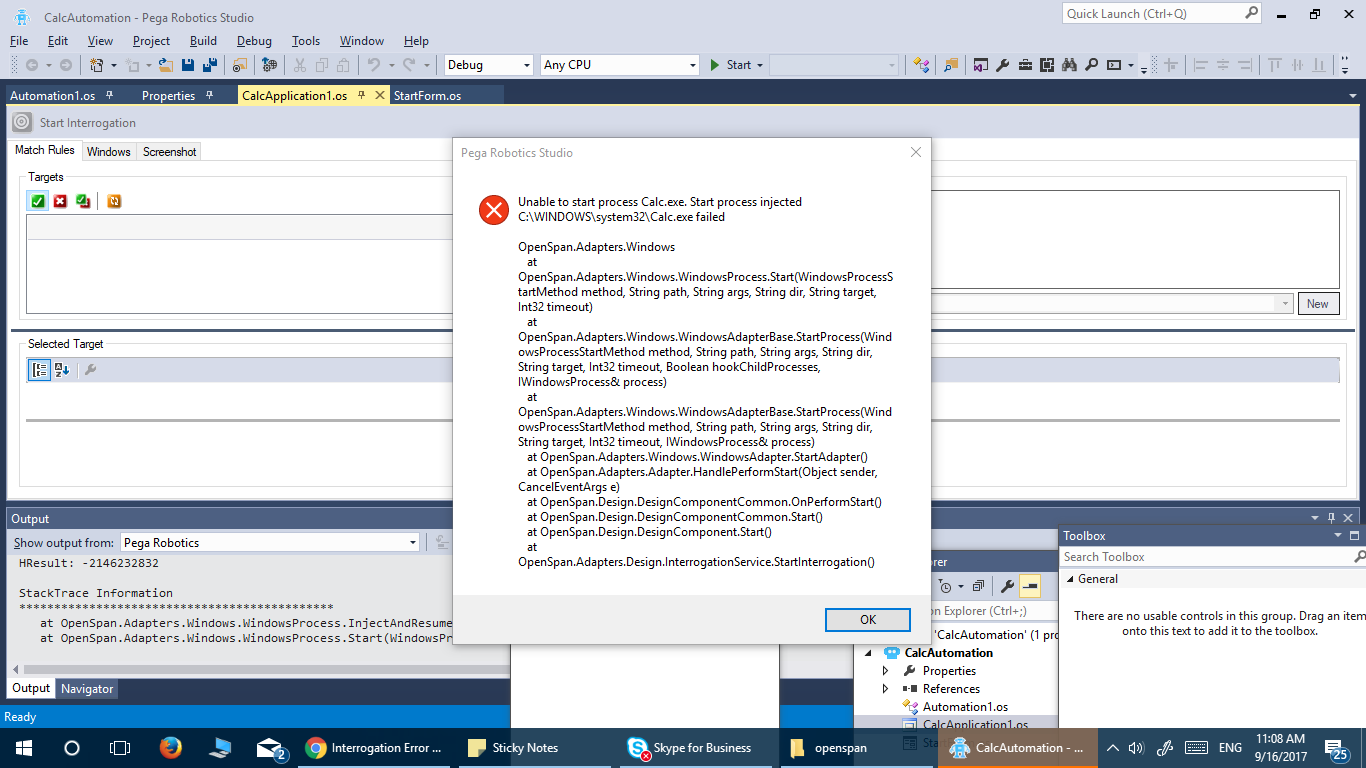Open the Undo history dropdown arrow
This screenshot has height=768, width=1366.
pos(391,65)
